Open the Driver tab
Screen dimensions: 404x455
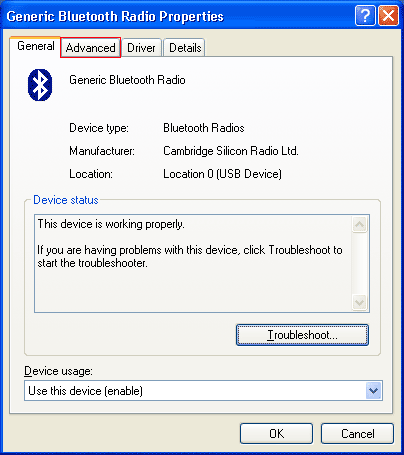[141, 48]
